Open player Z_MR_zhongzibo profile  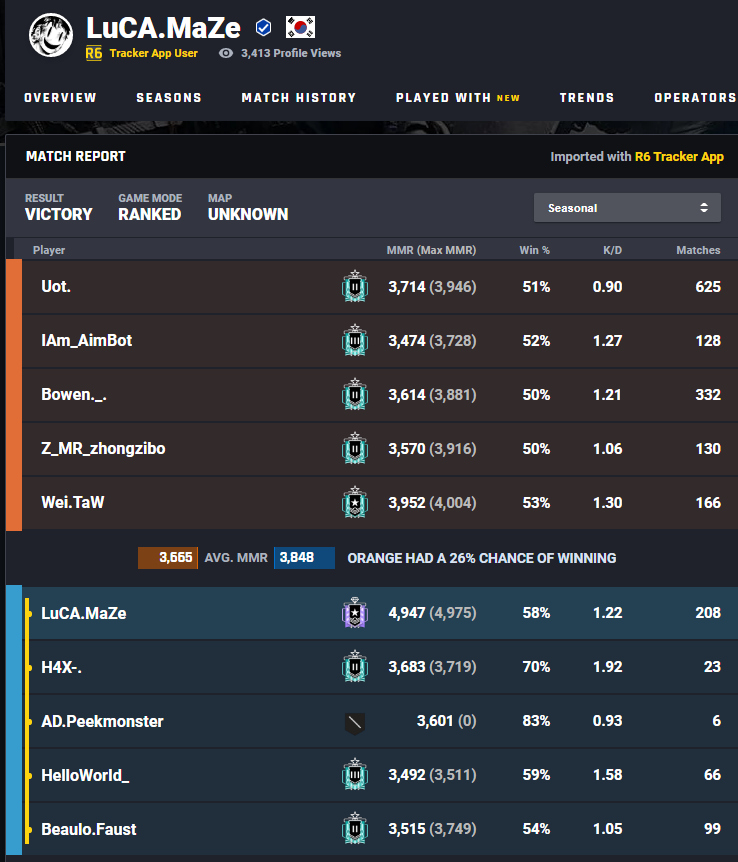tap(103, 449)
